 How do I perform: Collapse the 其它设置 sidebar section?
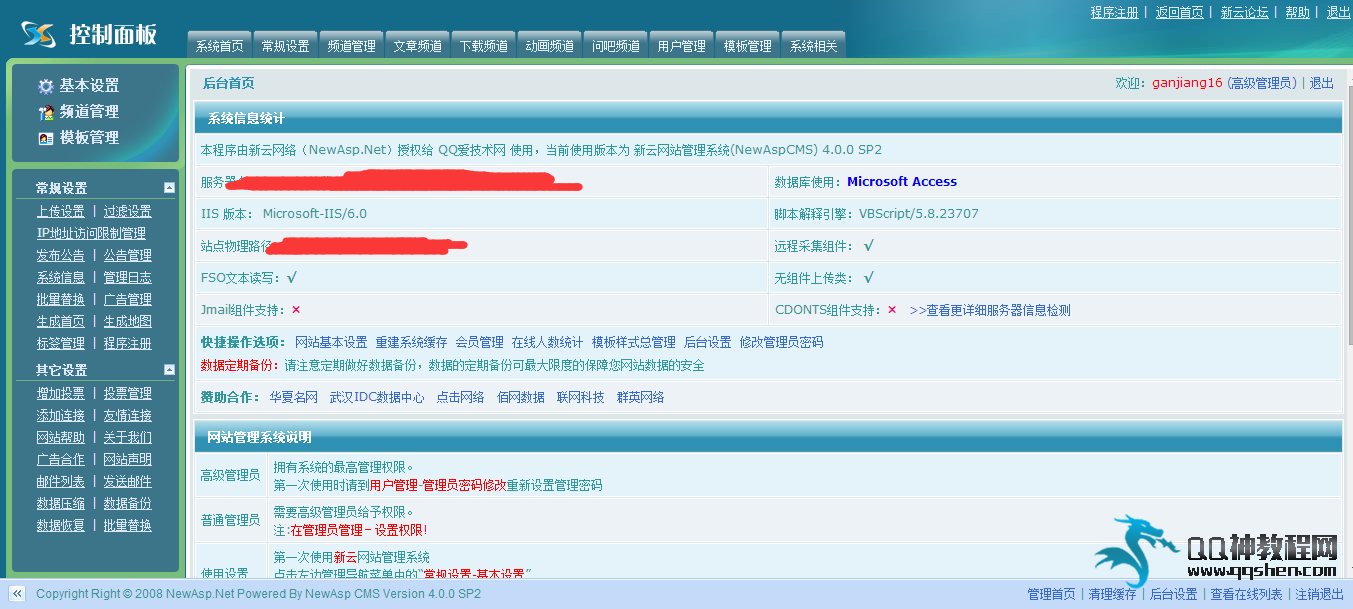tap(169, 370)
